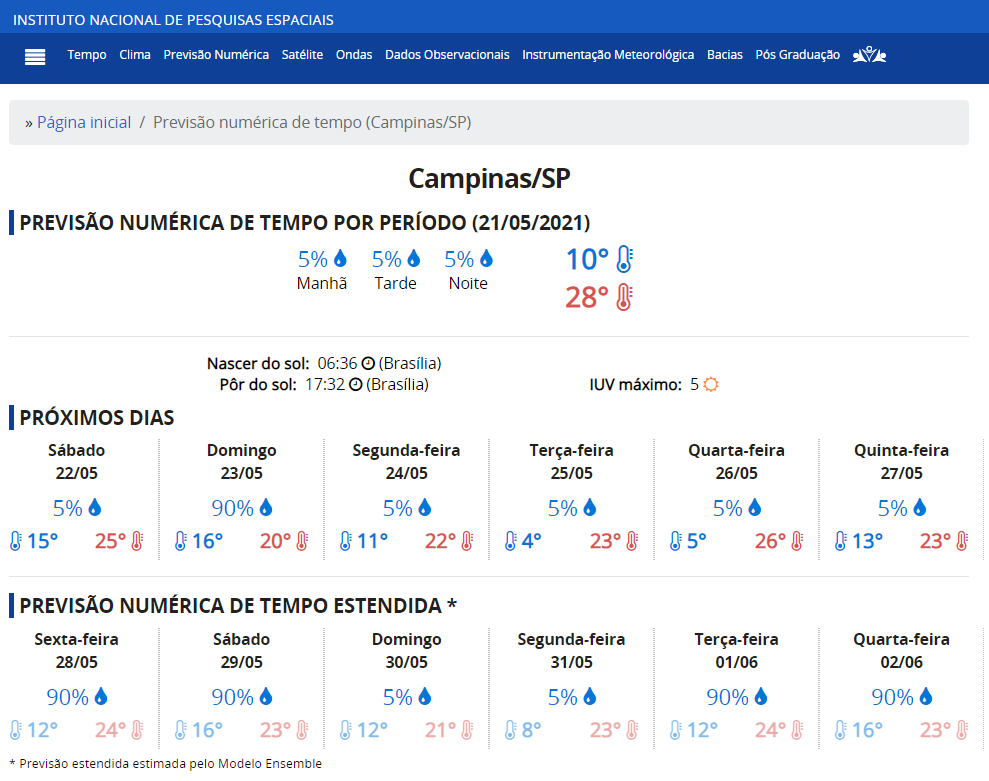Click the bird logo icon in navbar
Image resolution: width=989 pixels, height=781 pixels.
tap(869, 55)
